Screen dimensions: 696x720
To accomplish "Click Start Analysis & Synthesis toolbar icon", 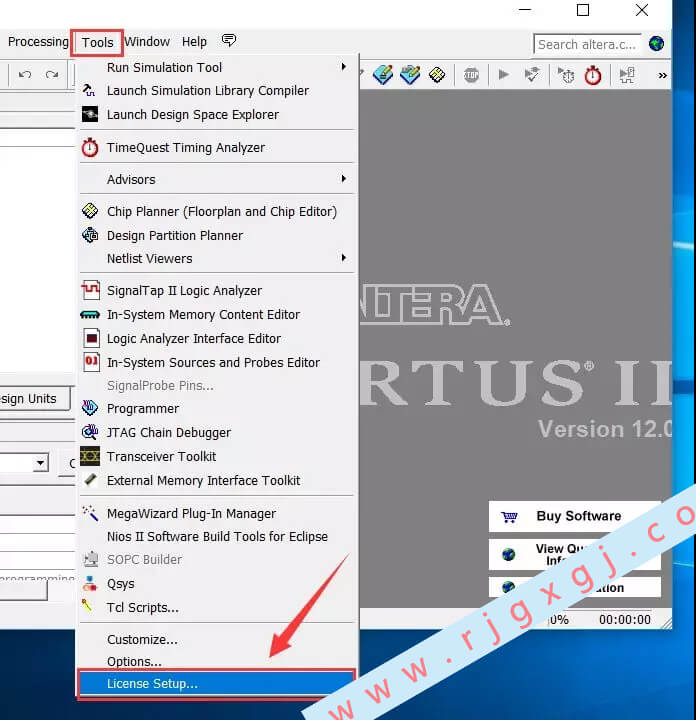I will point(532,75).
